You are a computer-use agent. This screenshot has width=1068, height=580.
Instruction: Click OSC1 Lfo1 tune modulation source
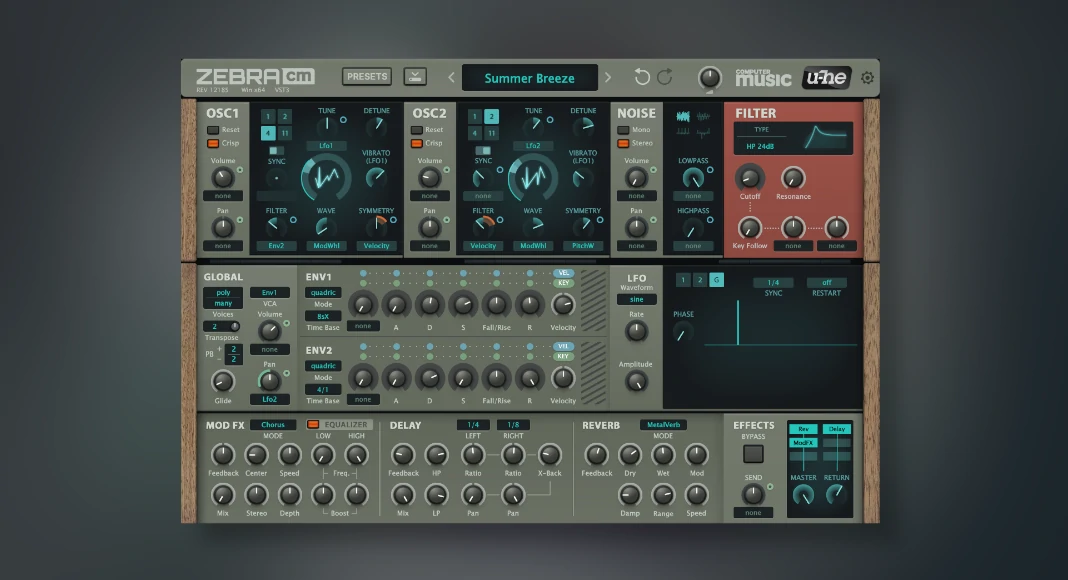pyautogui.click(x=326, y=146)
